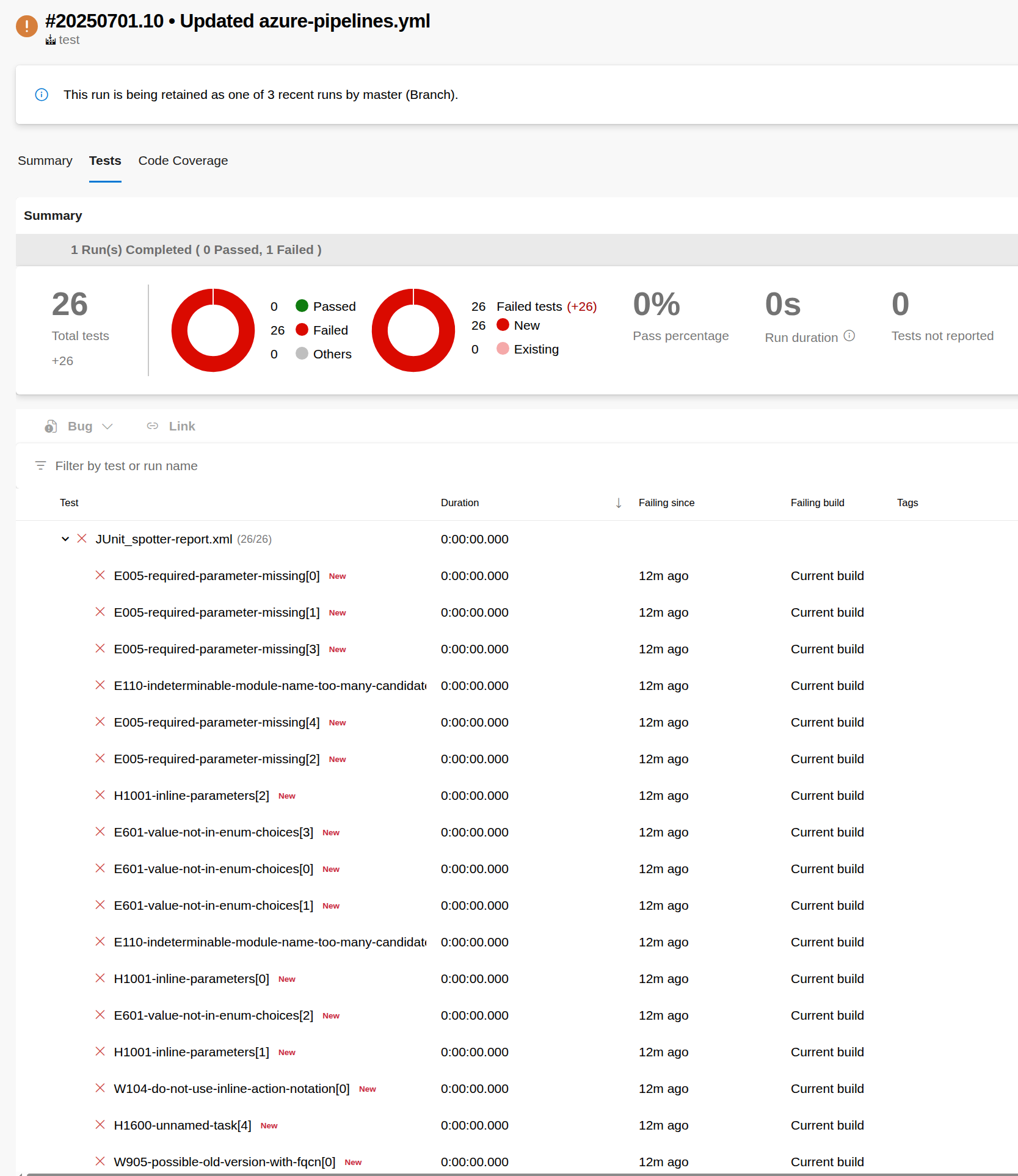Image resolution: width=1018 pixels, height=1176 pixels.
Task: Click the red Failed legend swatch
Action: pyautogui.click(x=302, y=330)
